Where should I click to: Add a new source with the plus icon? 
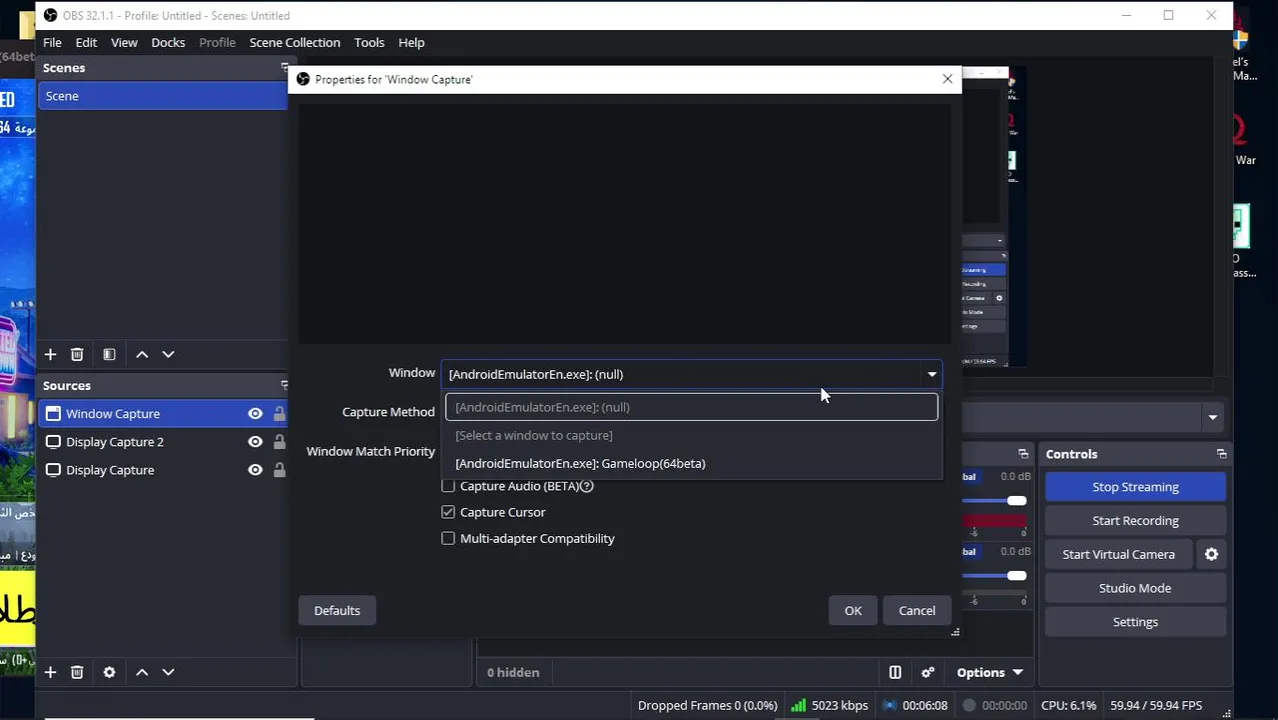point(50,672)
